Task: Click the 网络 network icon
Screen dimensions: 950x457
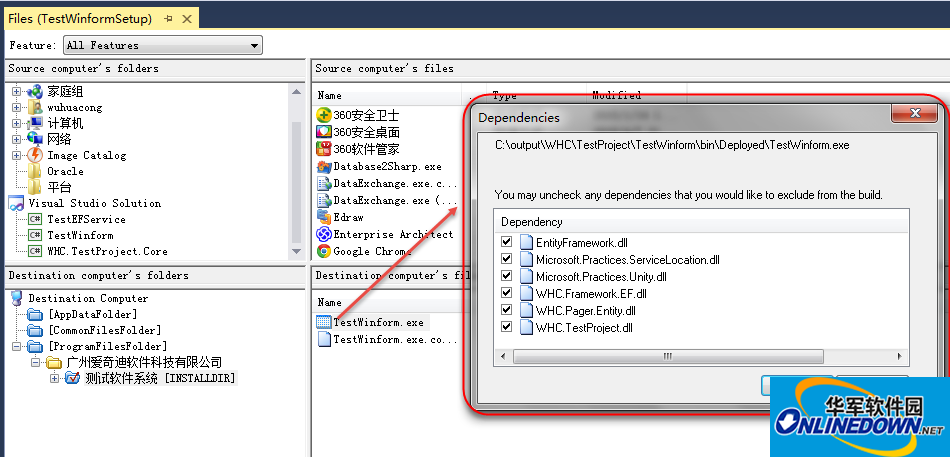Action: click(36, 139)
